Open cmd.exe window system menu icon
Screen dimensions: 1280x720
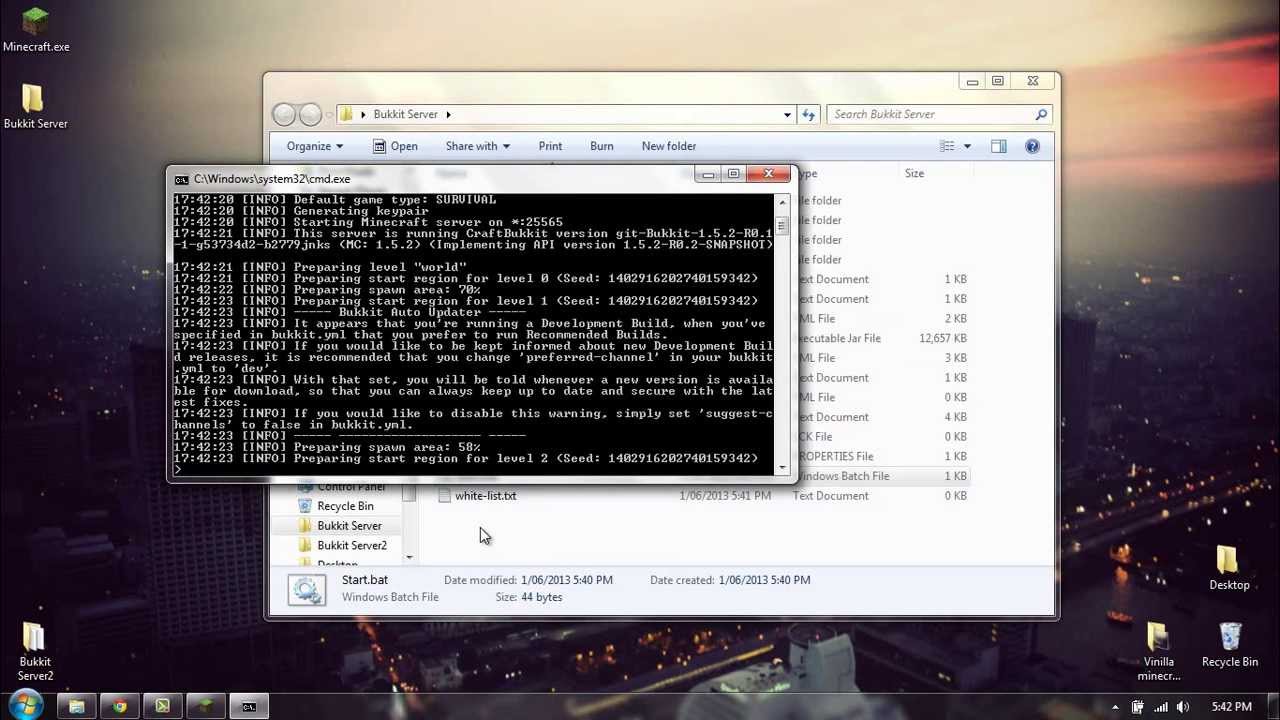pyautogui.click(x=181, y=179)
